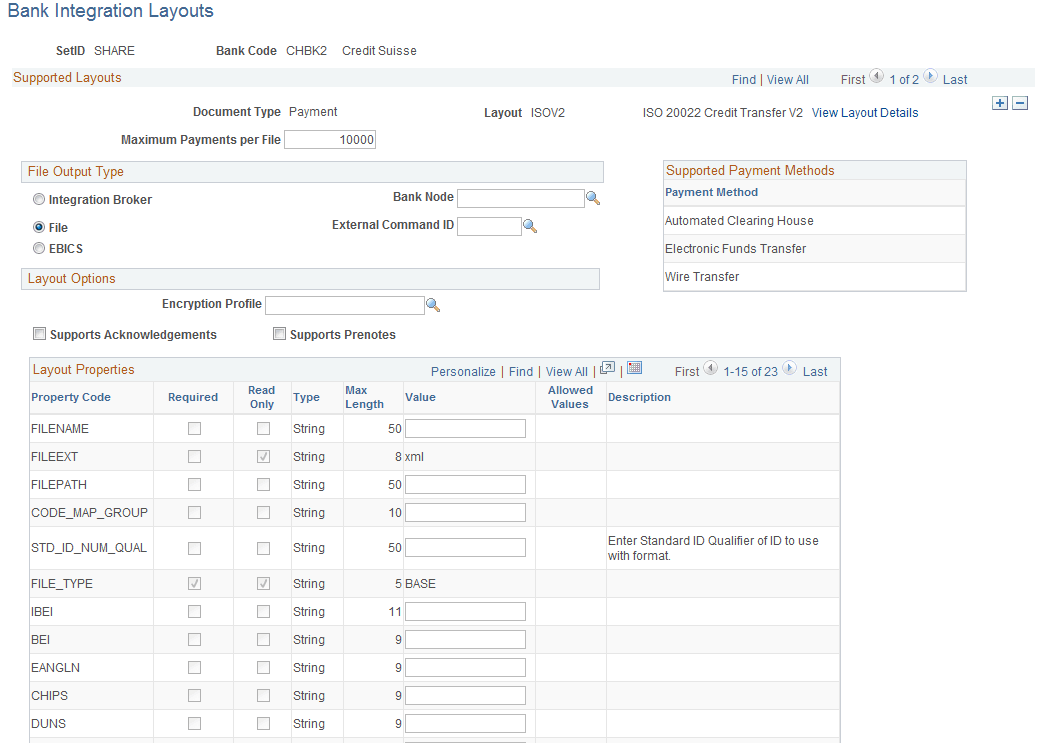
Task: Open the Encryption Profile lookup icon
Action: pyautogui.click(x=433, y=304)
